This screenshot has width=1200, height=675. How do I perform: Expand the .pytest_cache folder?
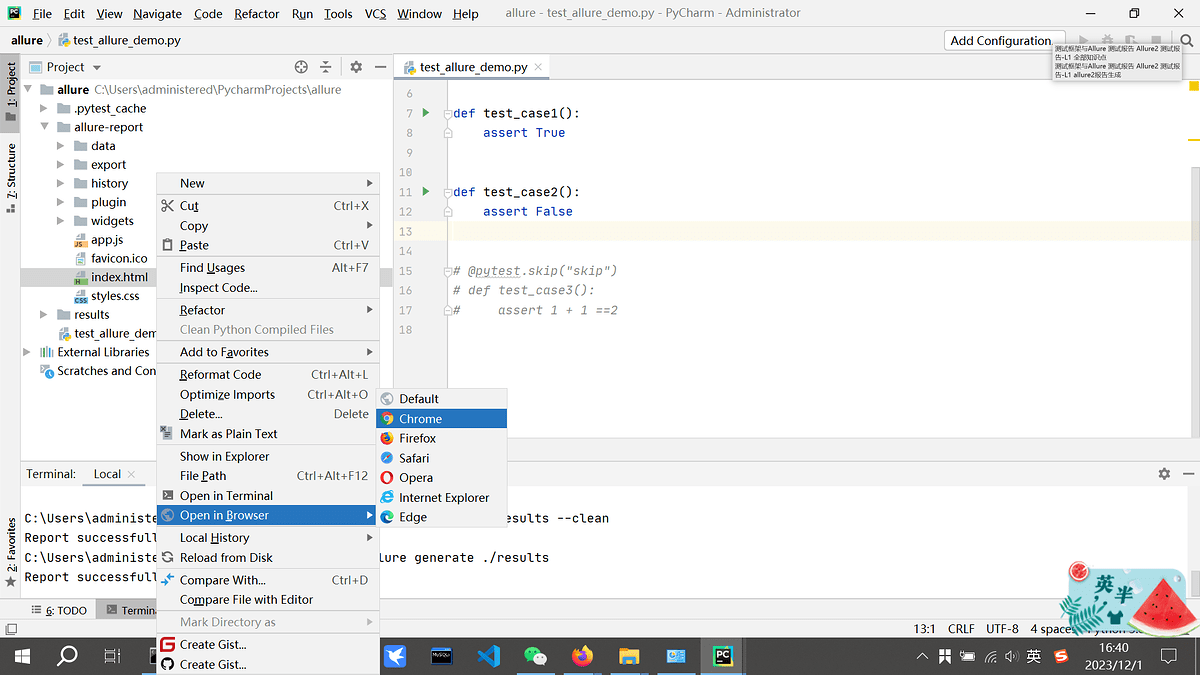point(44,108)
